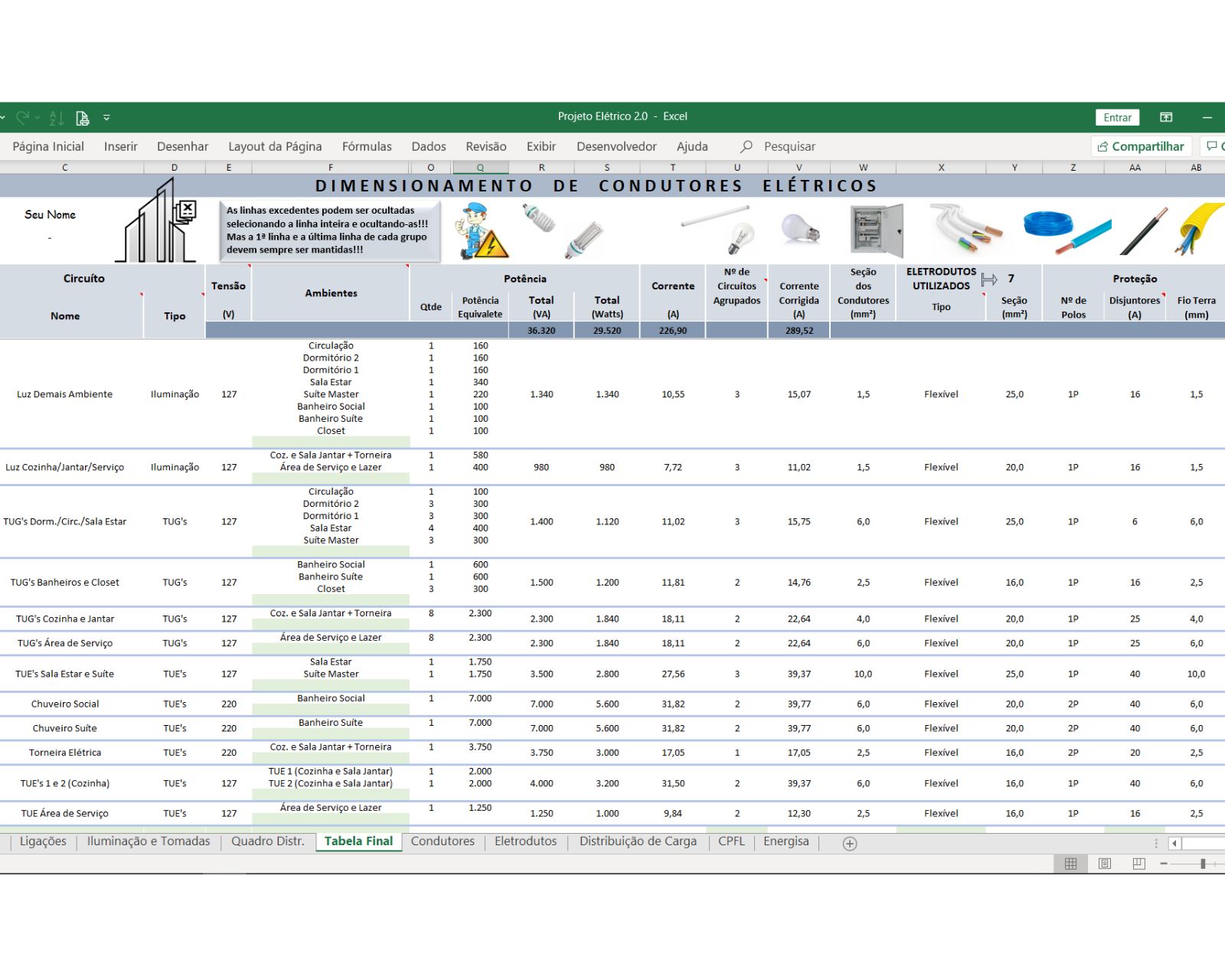Click the ribbon display options icon
1225x980 pixels.
1166,117
